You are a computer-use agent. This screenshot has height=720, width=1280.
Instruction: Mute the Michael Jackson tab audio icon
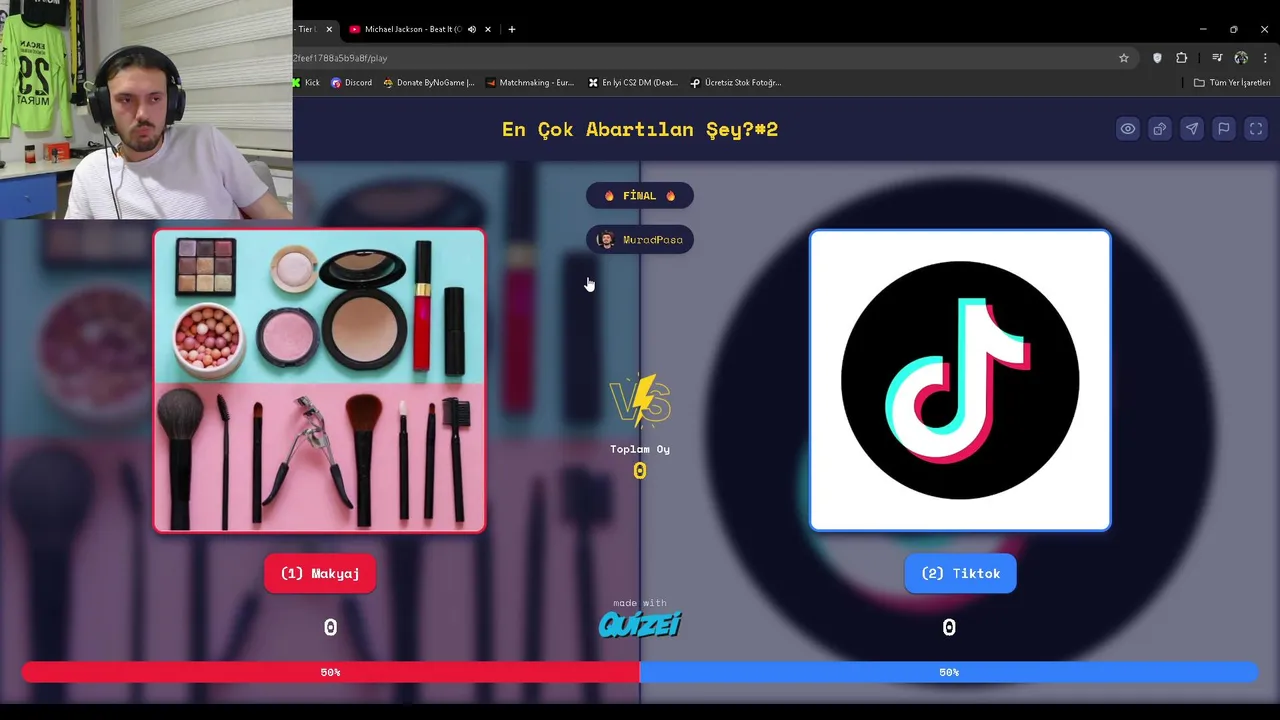point(472,29)
